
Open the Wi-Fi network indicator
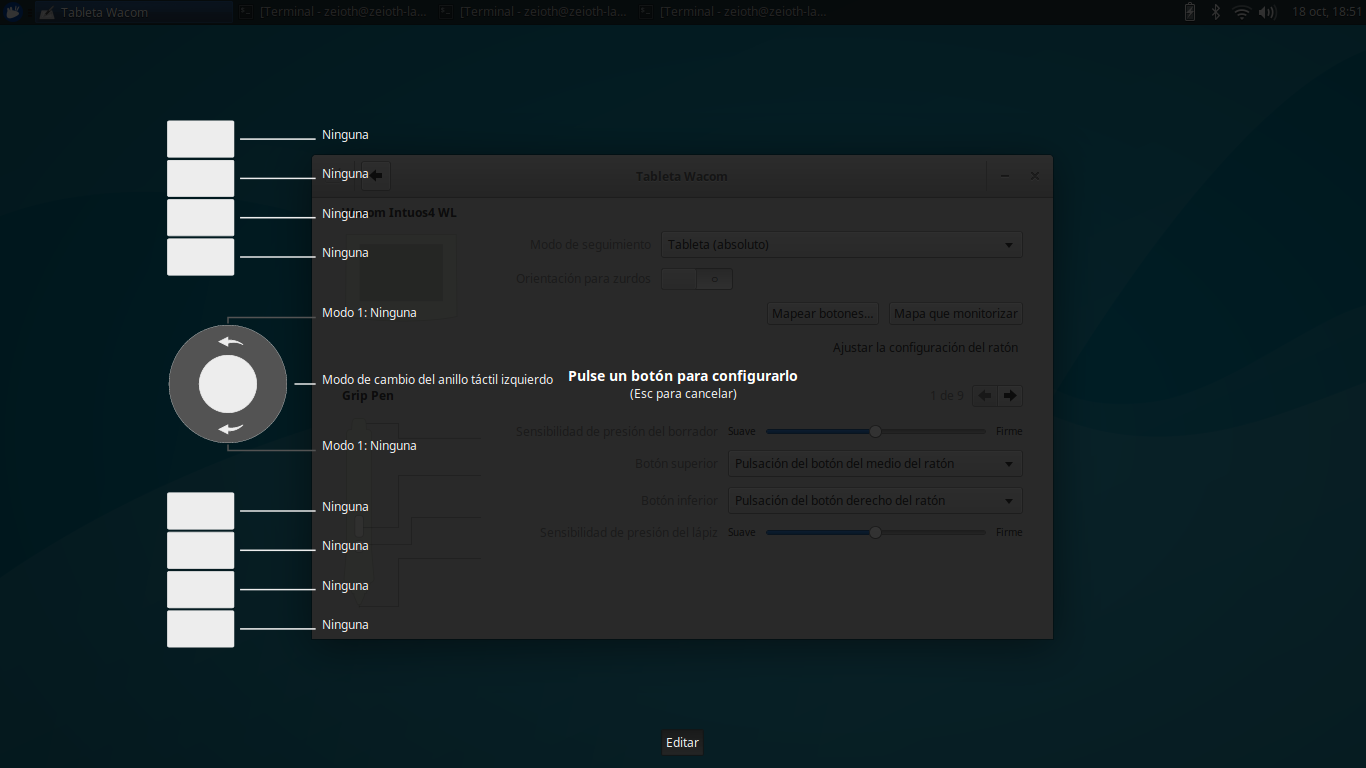tap(1242, 12)
